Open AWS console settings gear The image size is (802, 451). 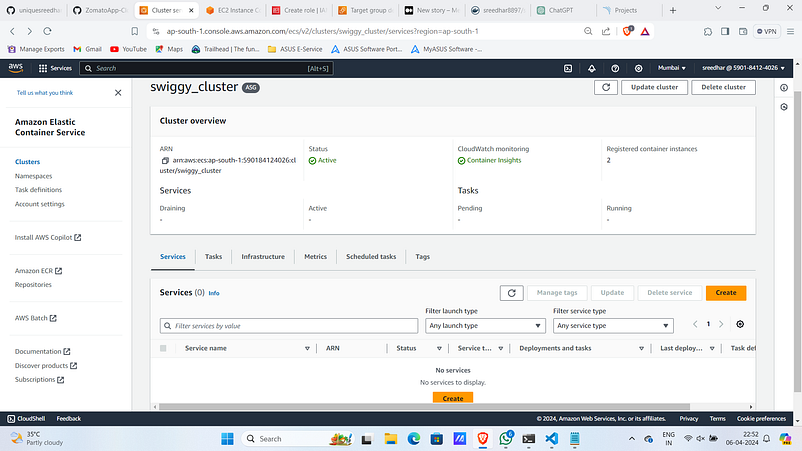pos(638,68)
